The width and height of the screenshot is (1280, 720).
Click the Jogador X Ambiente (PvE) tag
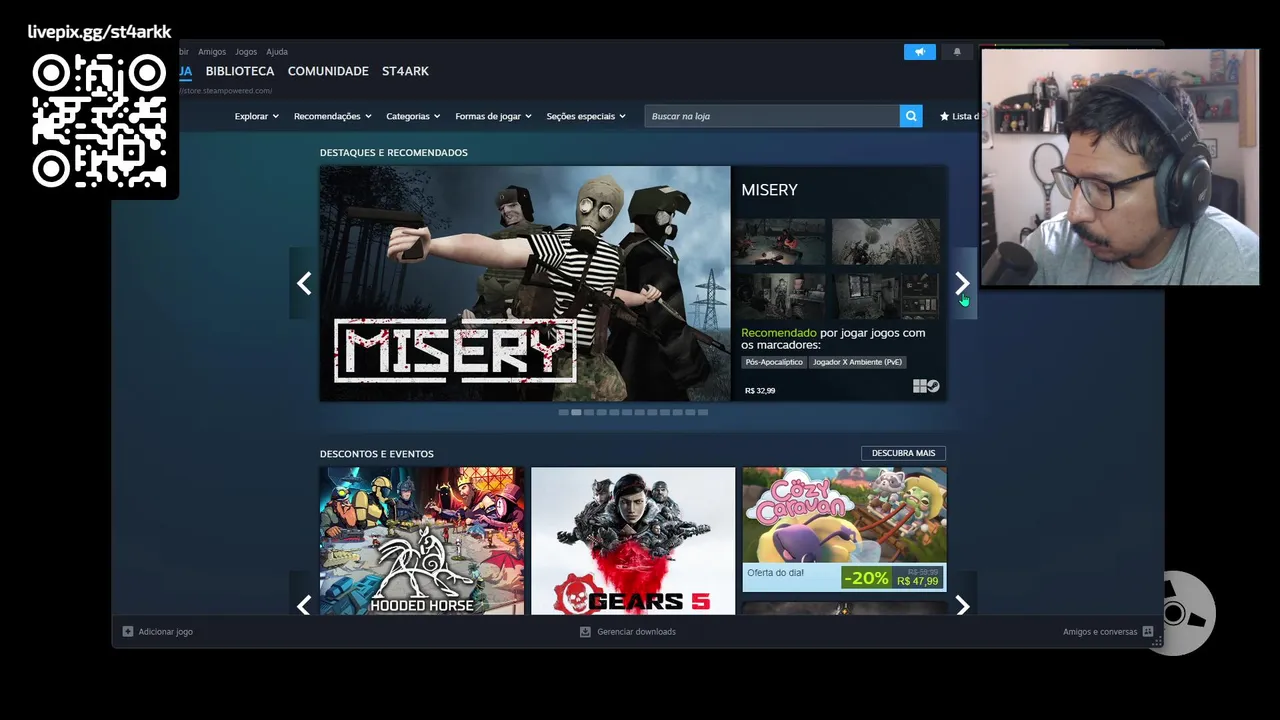coord(857,362)
